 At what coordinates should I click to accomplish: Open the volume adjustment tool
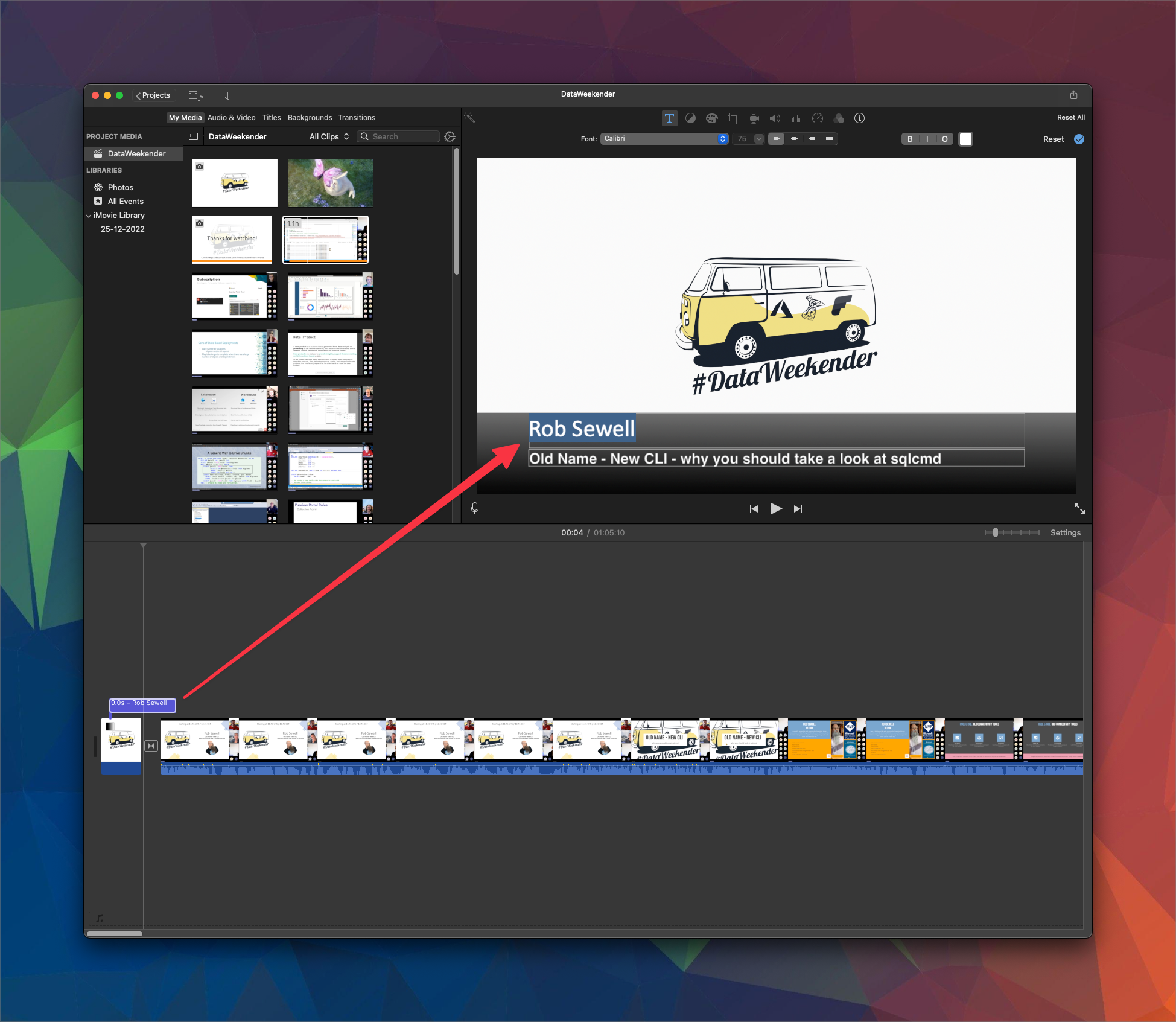point(775,118)
